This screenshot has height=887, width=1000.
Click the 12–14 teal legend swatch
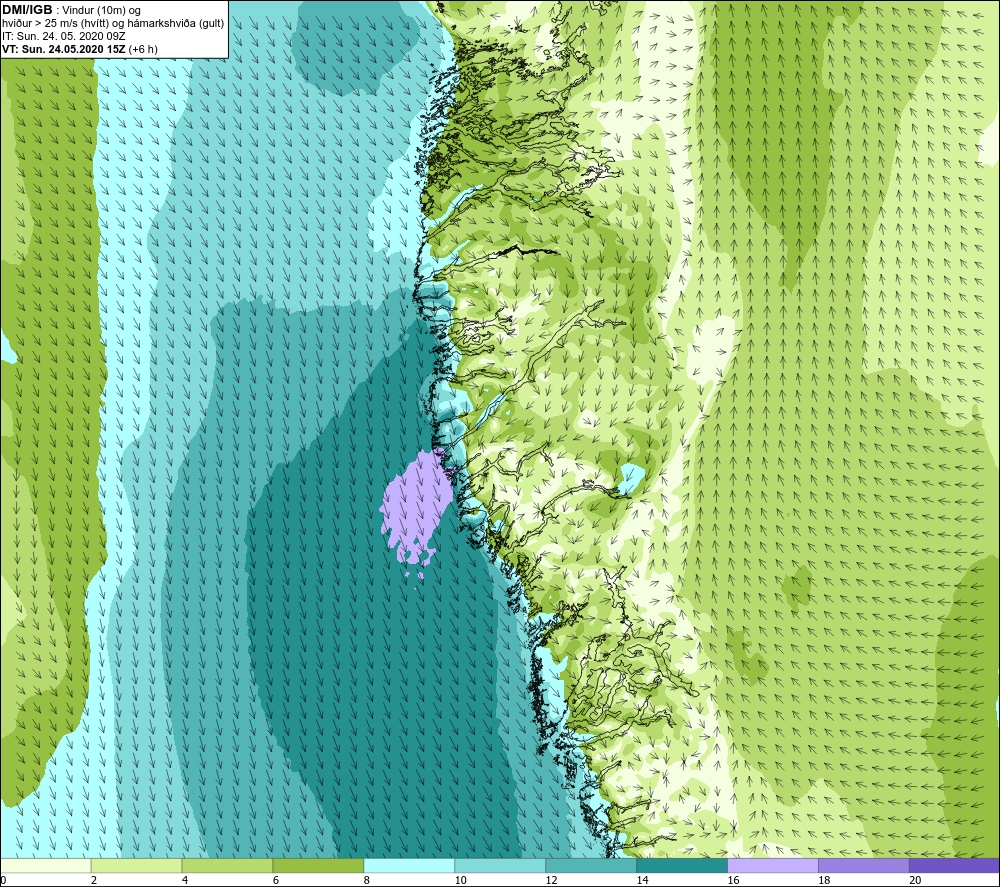coord(591,865)
